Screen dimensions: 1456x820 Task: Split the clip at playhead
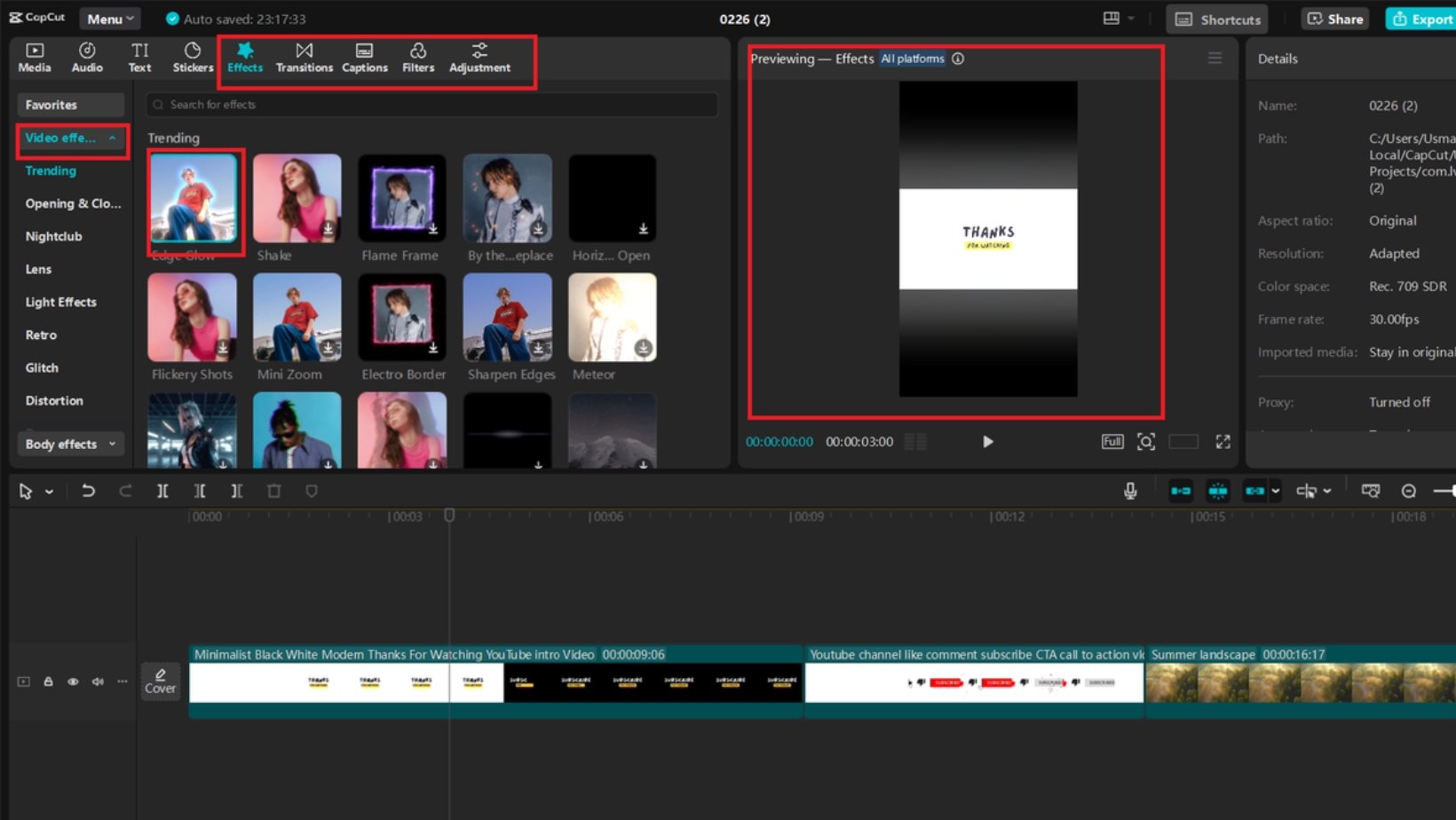pyautogui.click(x=162, y=491)
